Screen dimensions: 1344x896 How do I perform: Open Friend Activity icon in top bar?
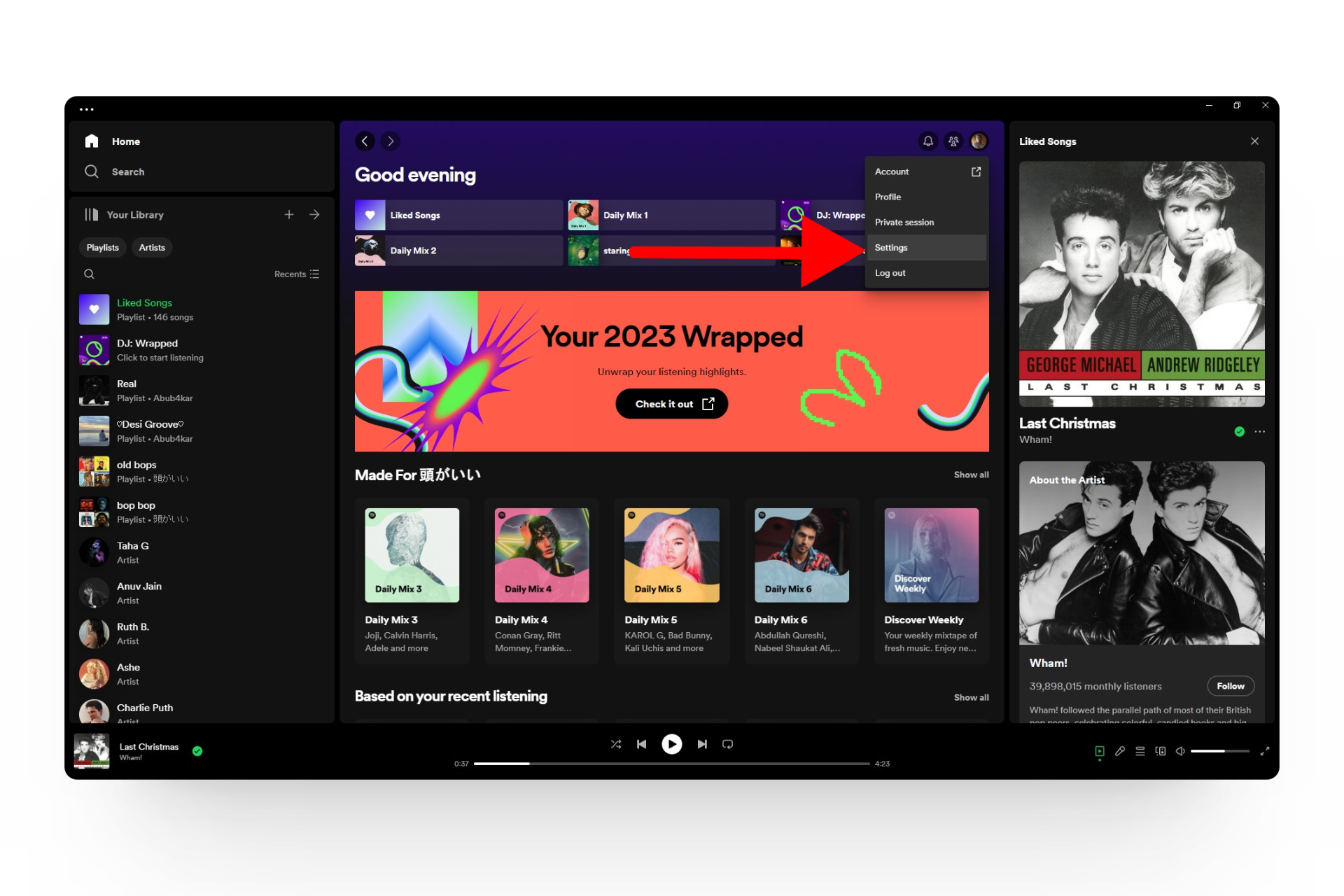[953, 141]
